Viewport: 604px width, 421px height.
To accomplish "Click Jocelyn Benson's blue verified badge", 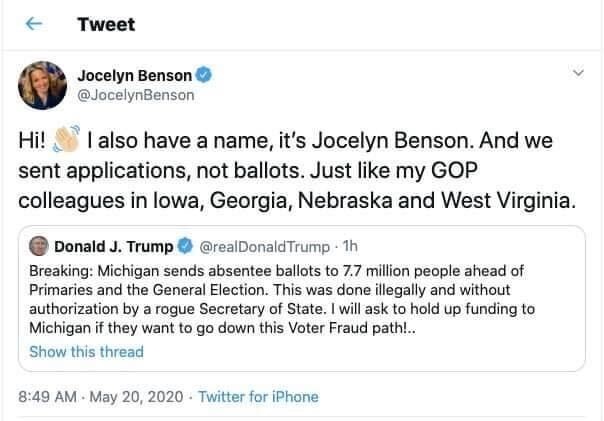I will (203, 74).
